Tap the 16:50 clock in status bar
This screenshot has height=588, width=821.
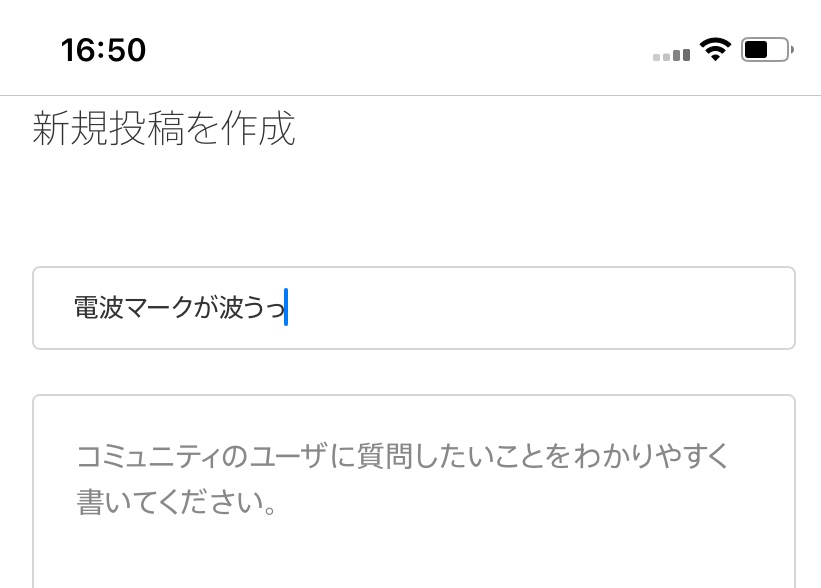103,50
